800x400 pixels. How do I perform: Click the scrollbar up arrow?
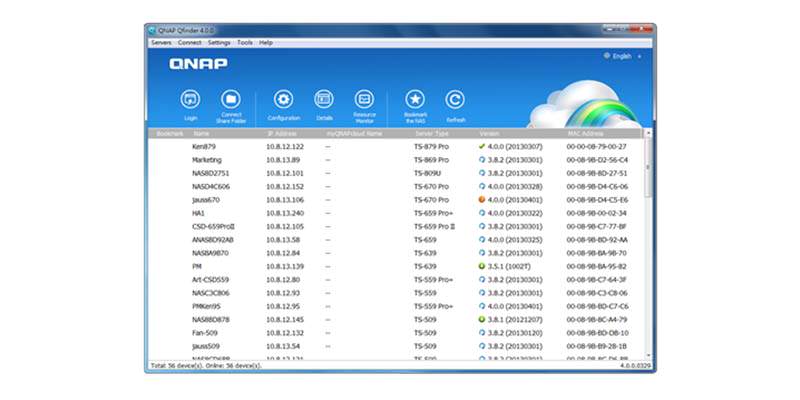(648, 133)
